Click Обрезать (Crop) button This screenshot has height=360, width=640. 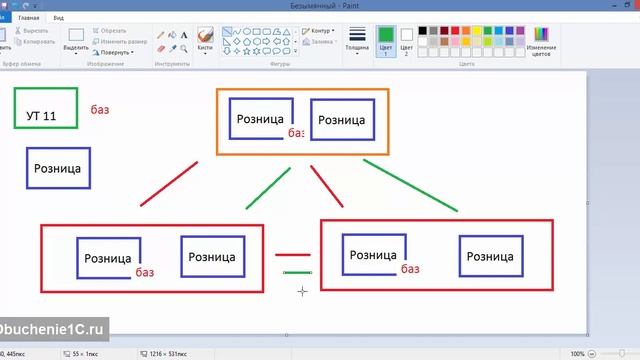[x=109, y=31]
